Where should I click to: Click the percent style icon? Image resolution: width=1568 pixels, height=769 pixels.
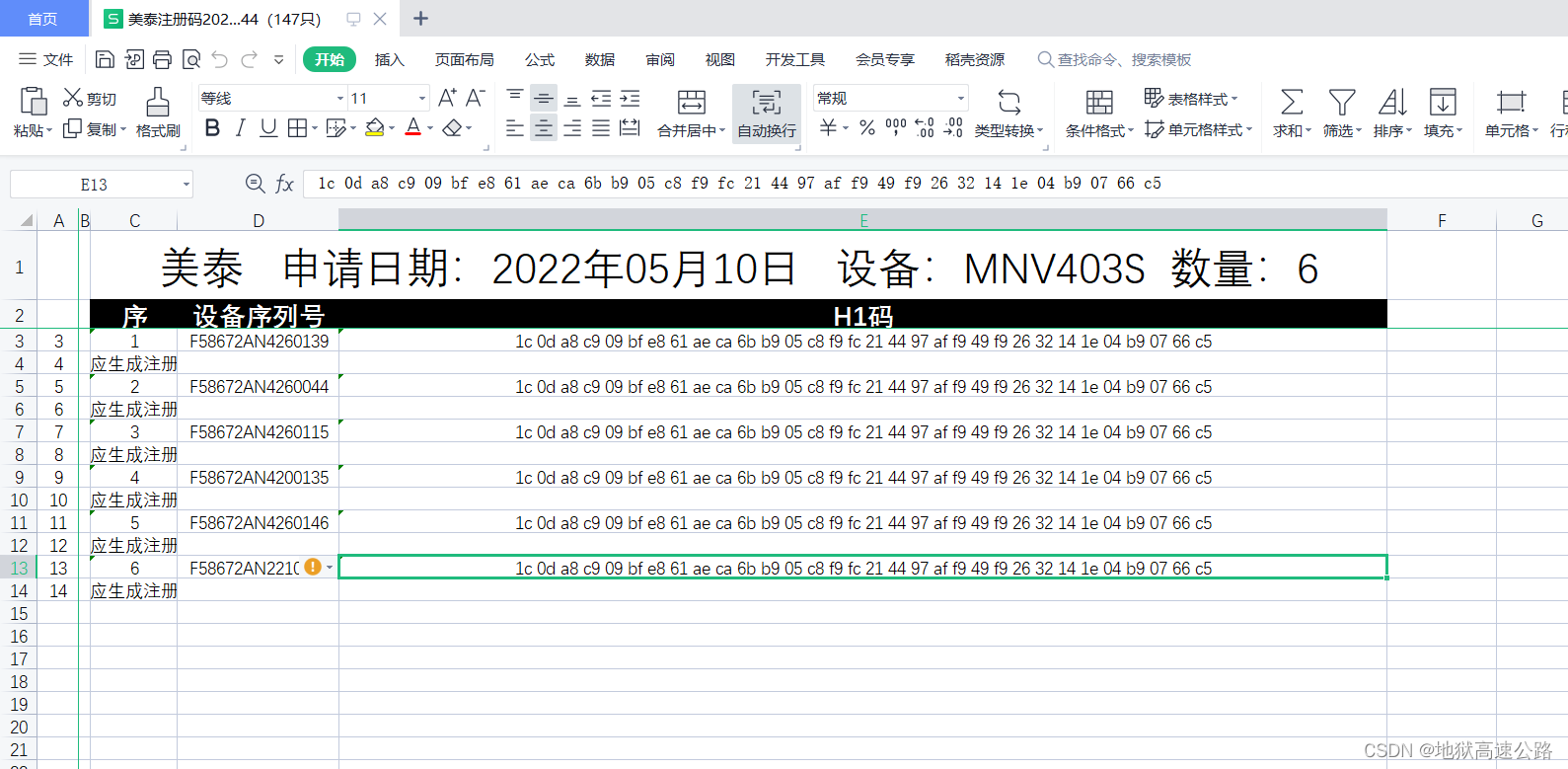point(867,128)
